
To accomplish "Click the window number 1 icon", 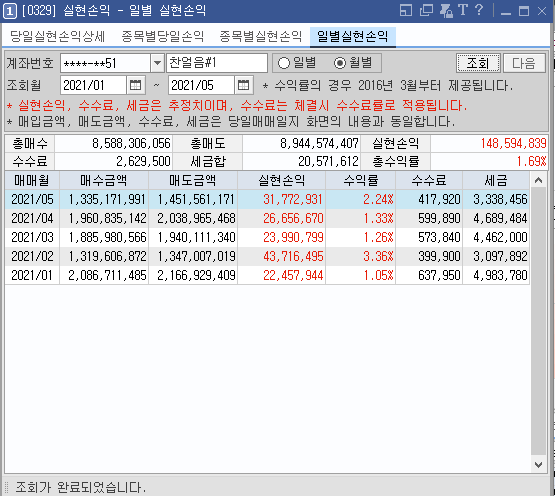I will pyautogui.click(x=10, y=11).
